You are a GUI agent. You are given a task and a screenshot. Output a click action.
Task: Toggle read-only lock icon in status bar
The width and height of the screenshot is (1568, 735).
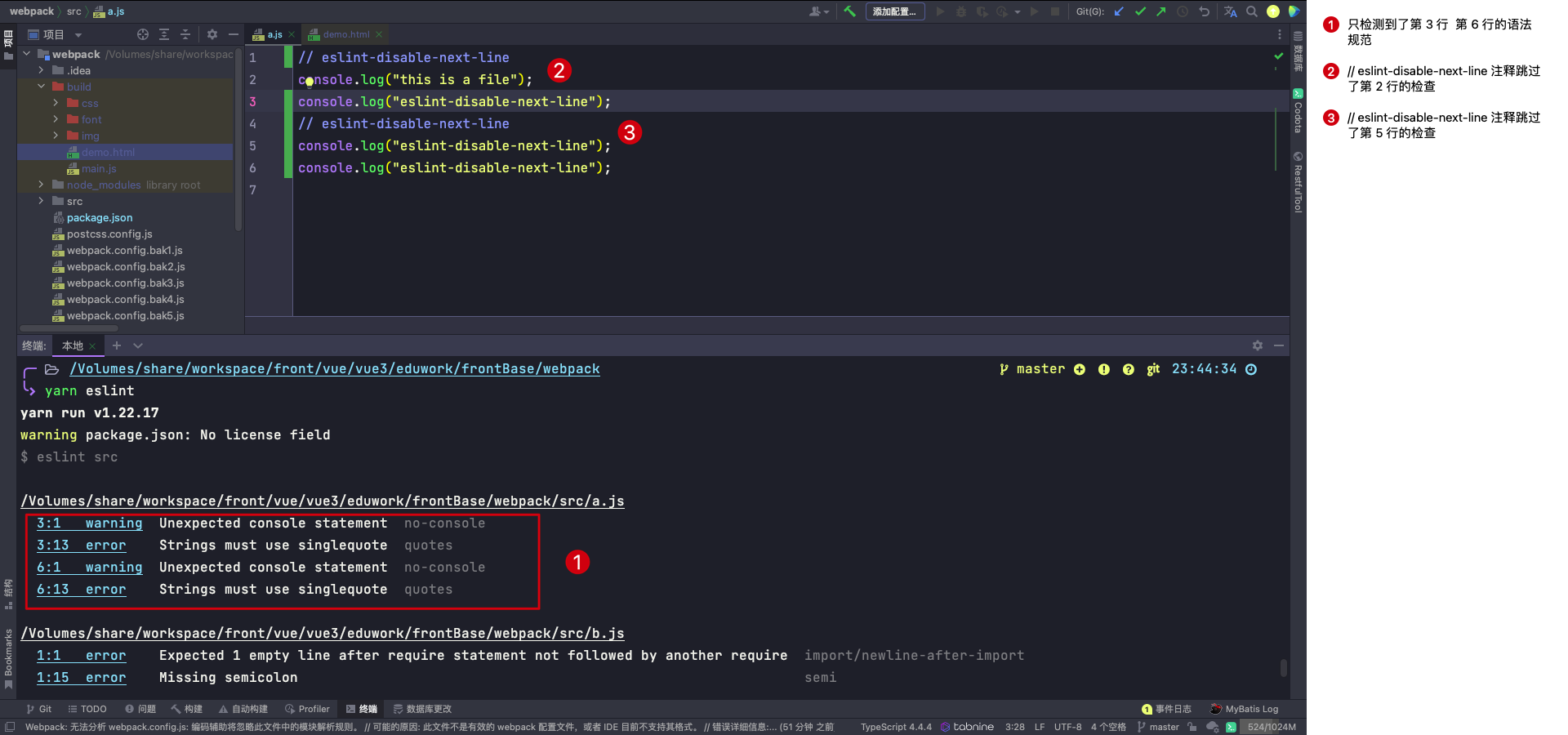tap(1192, 727)
